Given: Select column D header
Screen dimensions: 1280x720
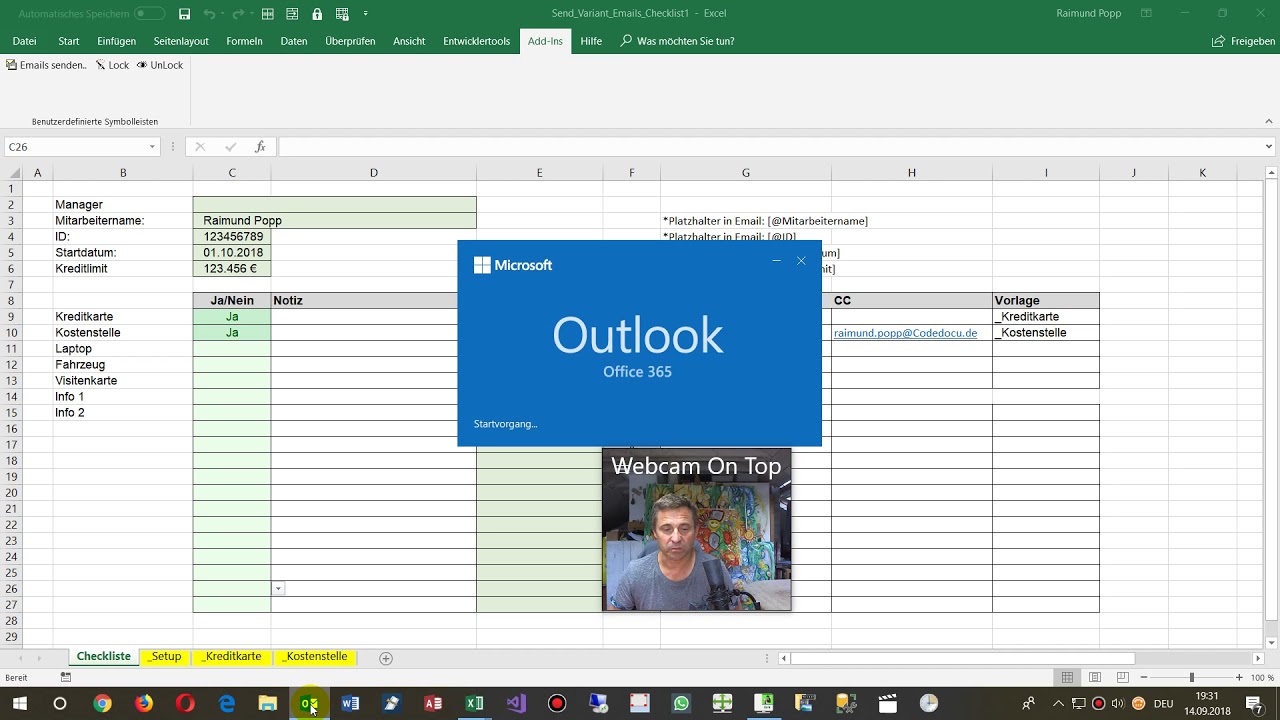Looking at the screenshot, I should [x=374, y=173].
